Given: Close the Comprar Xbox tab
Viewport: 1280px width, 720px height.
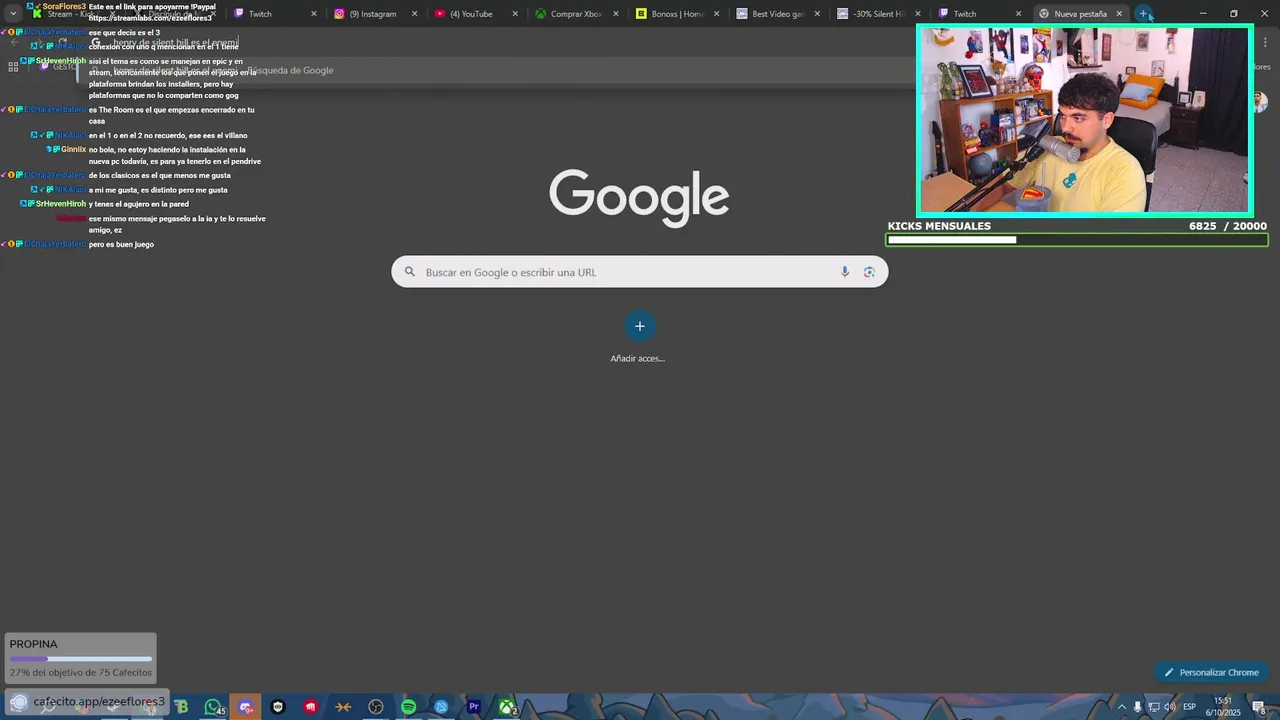Looking at the screenshot, I should [616, 14].
